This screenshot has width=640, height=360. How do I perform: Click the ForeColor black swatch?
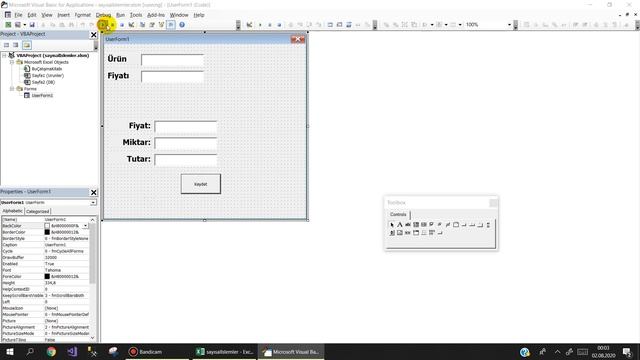[x=47, y=276]
